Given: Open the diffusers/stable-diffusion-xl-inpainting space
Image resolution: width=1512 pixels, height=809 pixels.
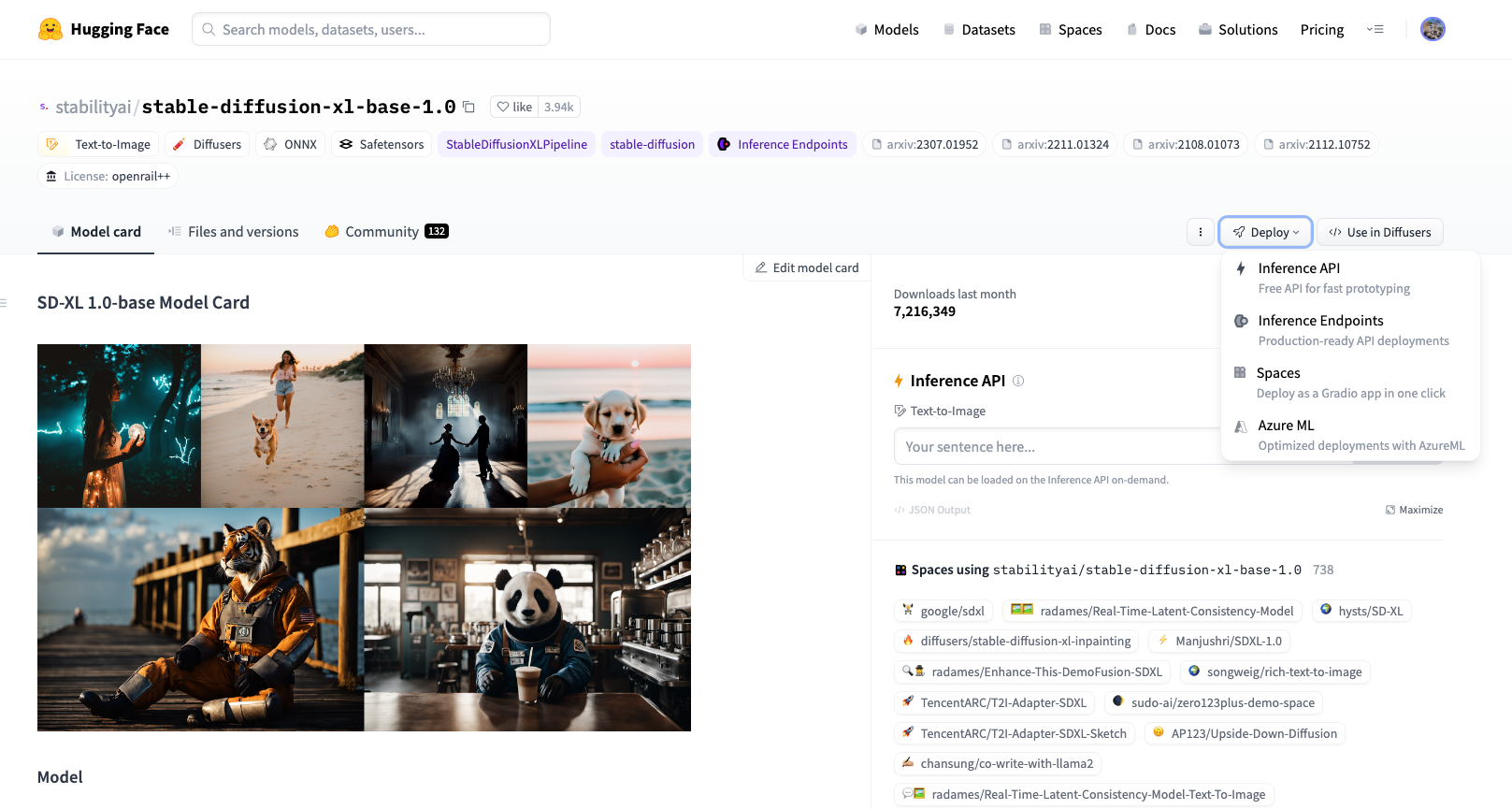Looking at the screenshot, I should point(1015,641).
